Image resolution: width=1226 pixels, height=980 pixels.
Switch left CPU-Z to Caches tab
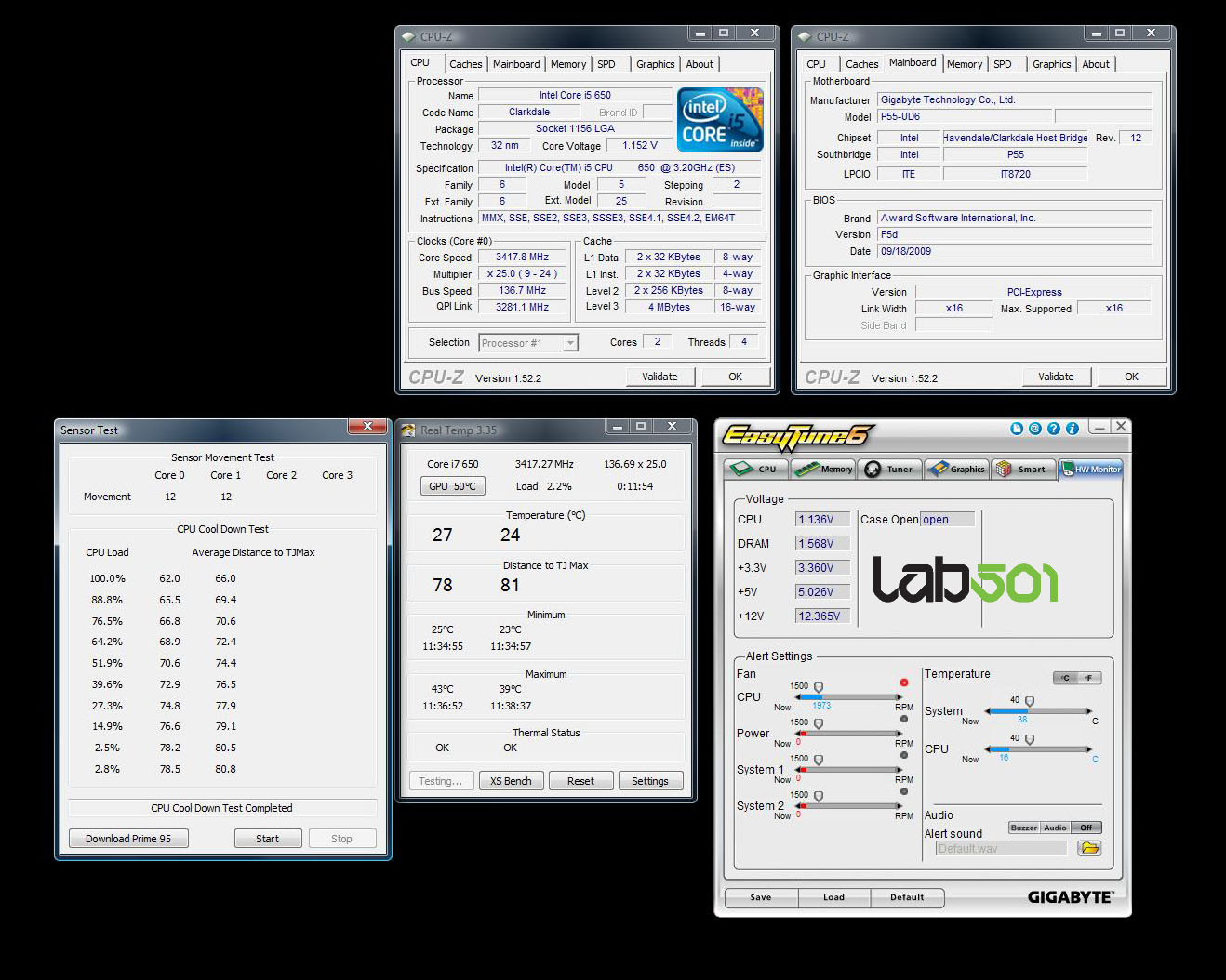(x=465, y=64)
